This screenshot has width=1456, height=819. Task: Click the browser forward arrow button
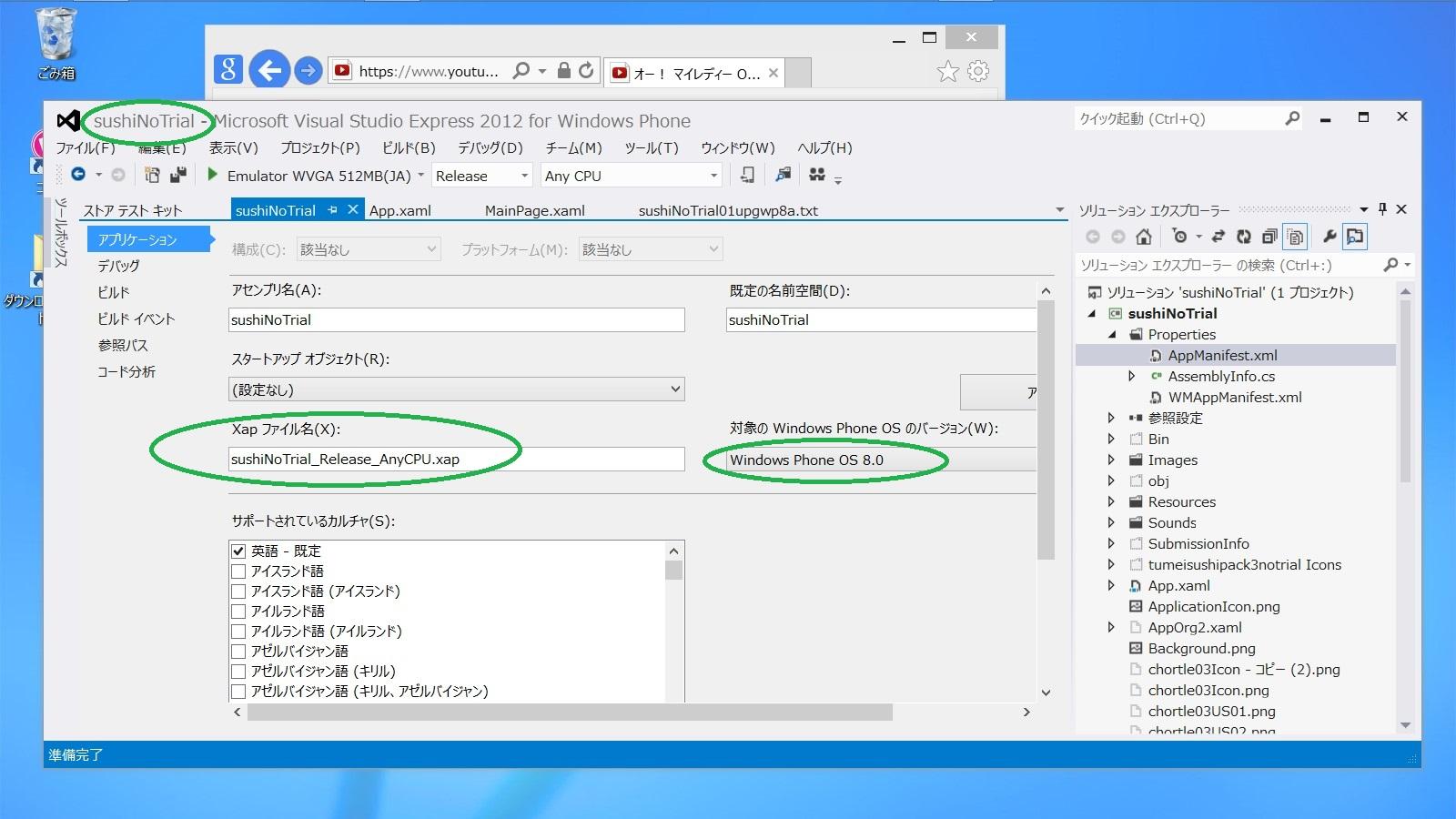(x=308, y=70)
